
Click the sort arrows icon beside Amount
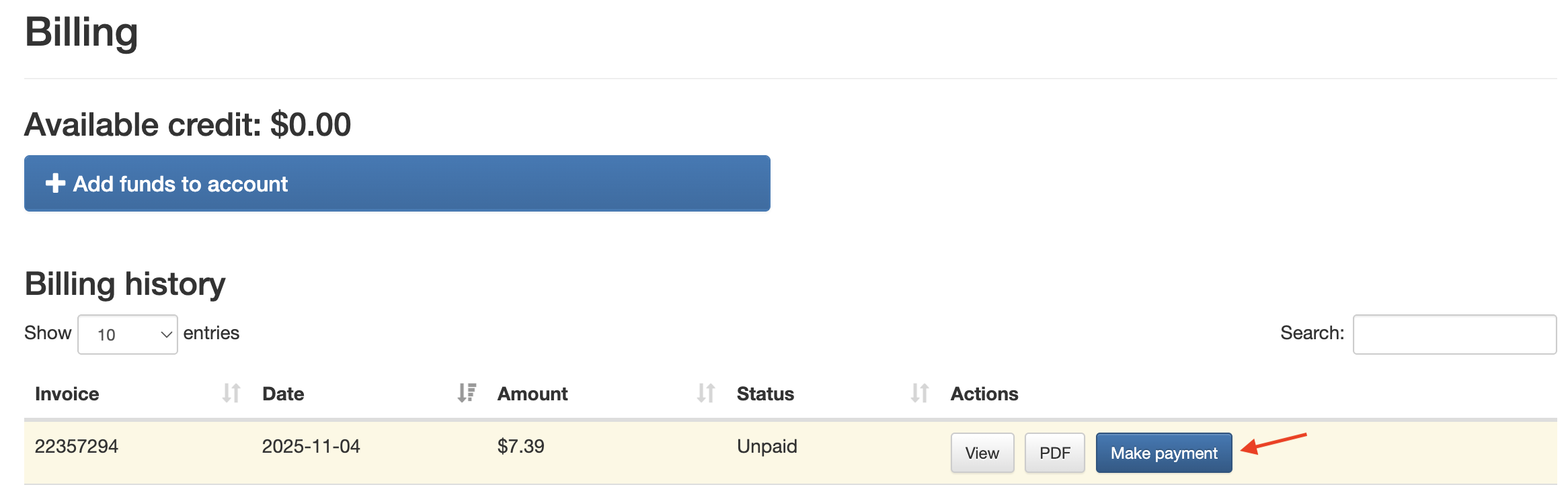tap(706, 393)
